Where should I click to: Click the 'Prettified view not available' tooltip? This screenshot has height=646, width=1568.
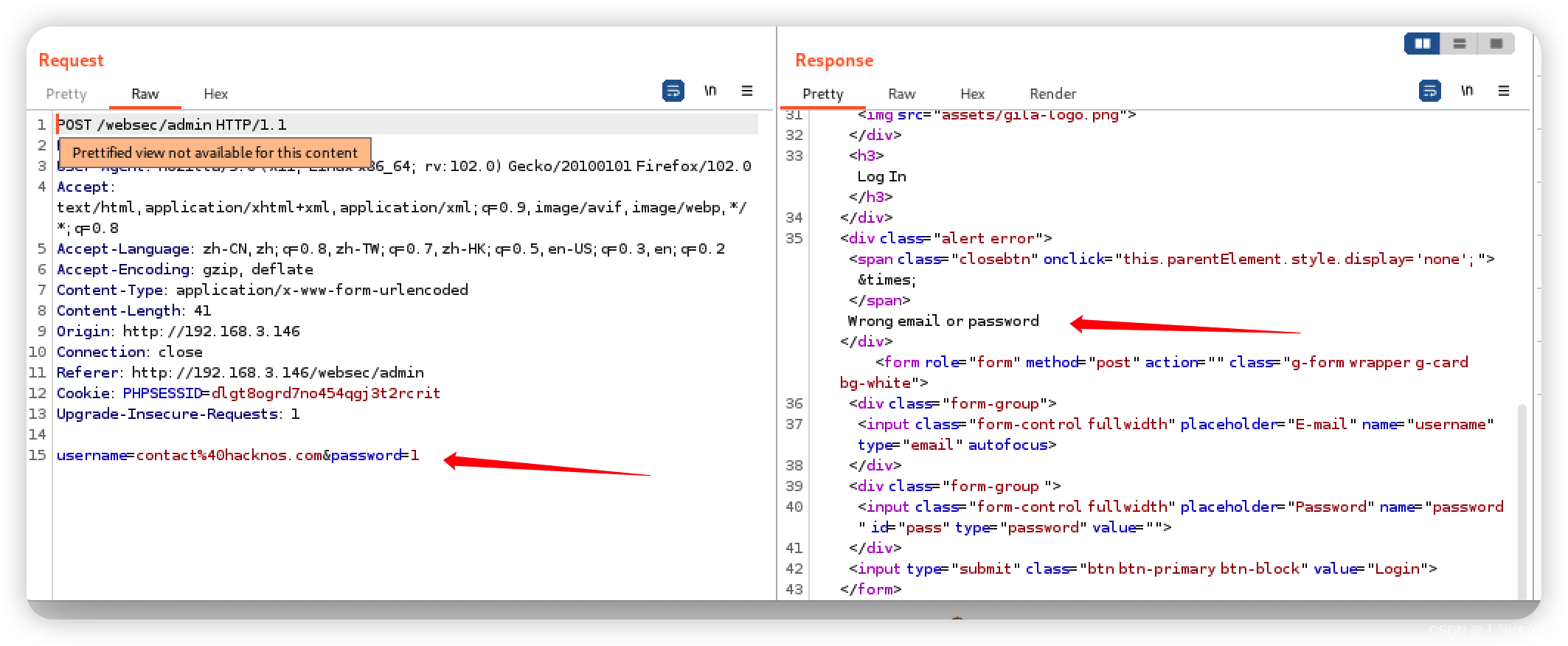click(215, 153)
